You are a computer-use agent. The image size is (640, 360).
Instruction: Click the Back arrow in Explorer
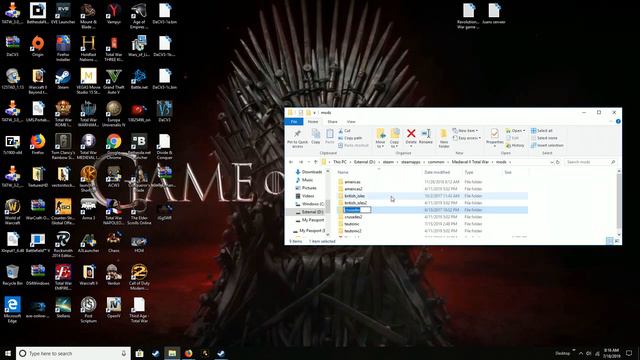(x=291, y=162)
